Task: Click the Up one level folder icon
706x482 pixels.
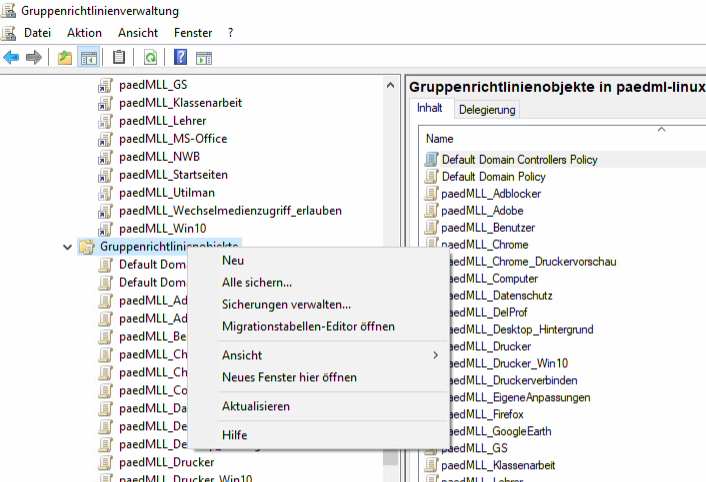Action: click(x=65, y=57)
